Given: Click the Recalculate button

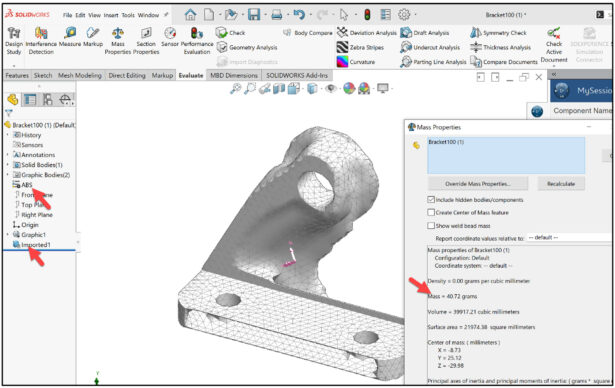Looking at the screenshot, I should (561, 184).
